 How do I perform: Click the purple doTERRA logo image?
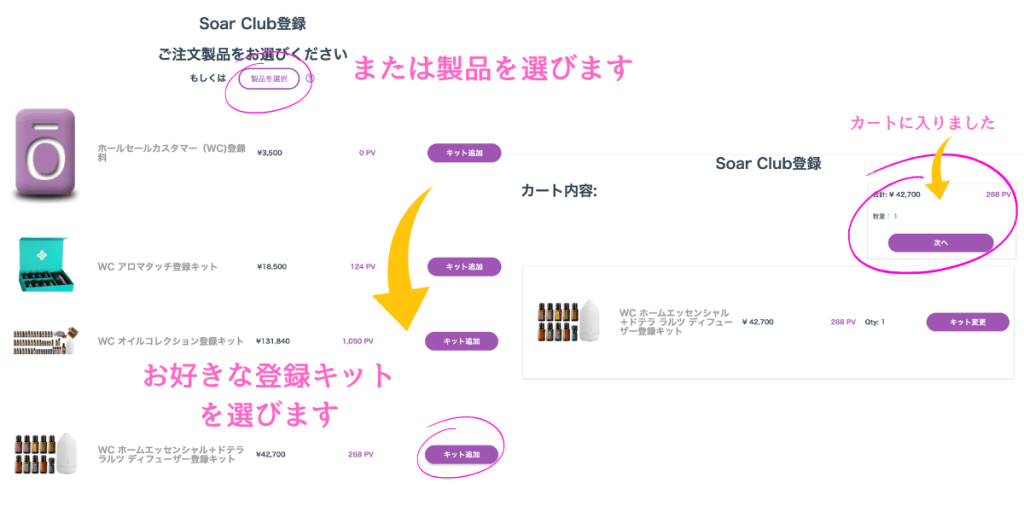pos(44,153)
